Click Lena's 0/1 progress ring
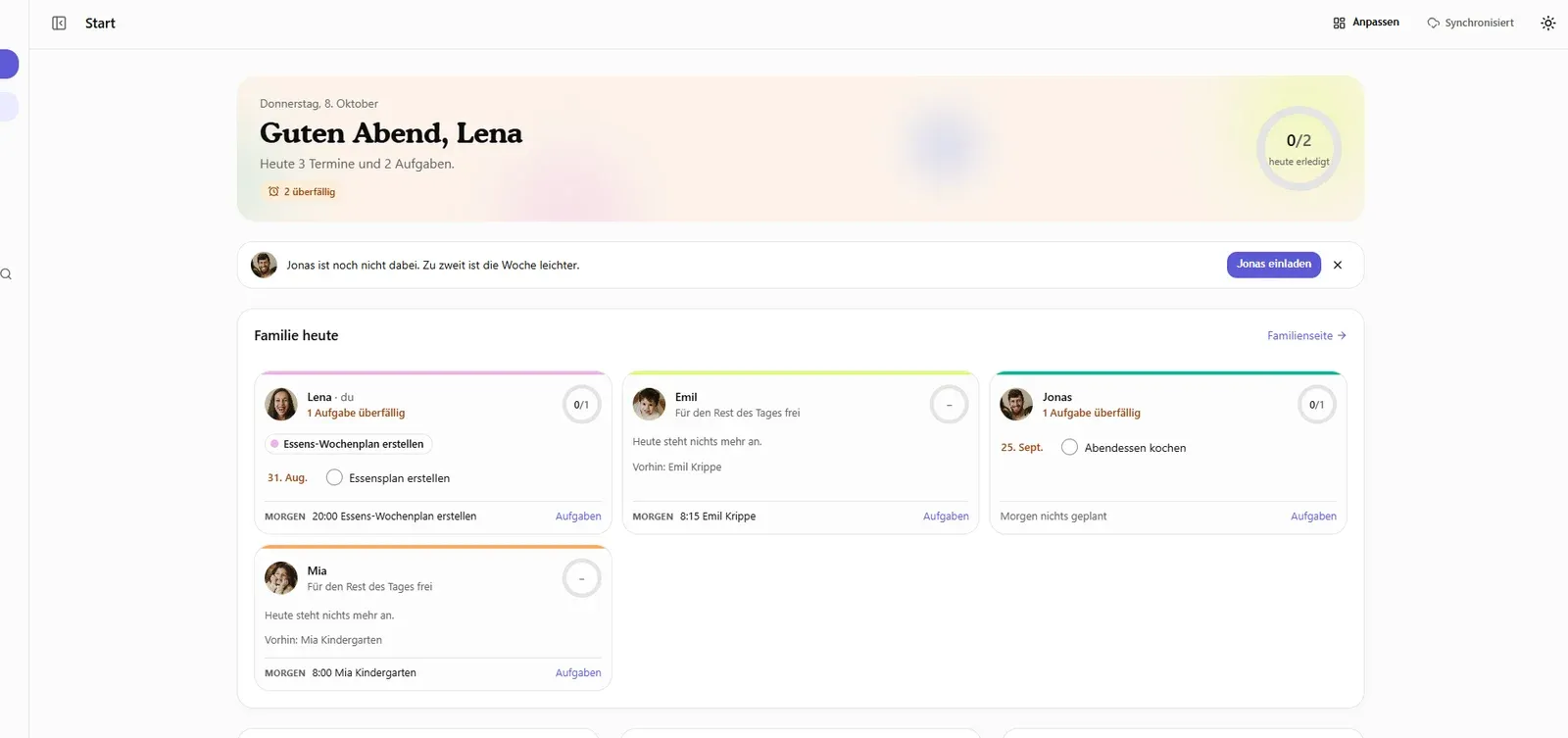The width and height of the screenshot is (1568, 738). pos(581,405)
